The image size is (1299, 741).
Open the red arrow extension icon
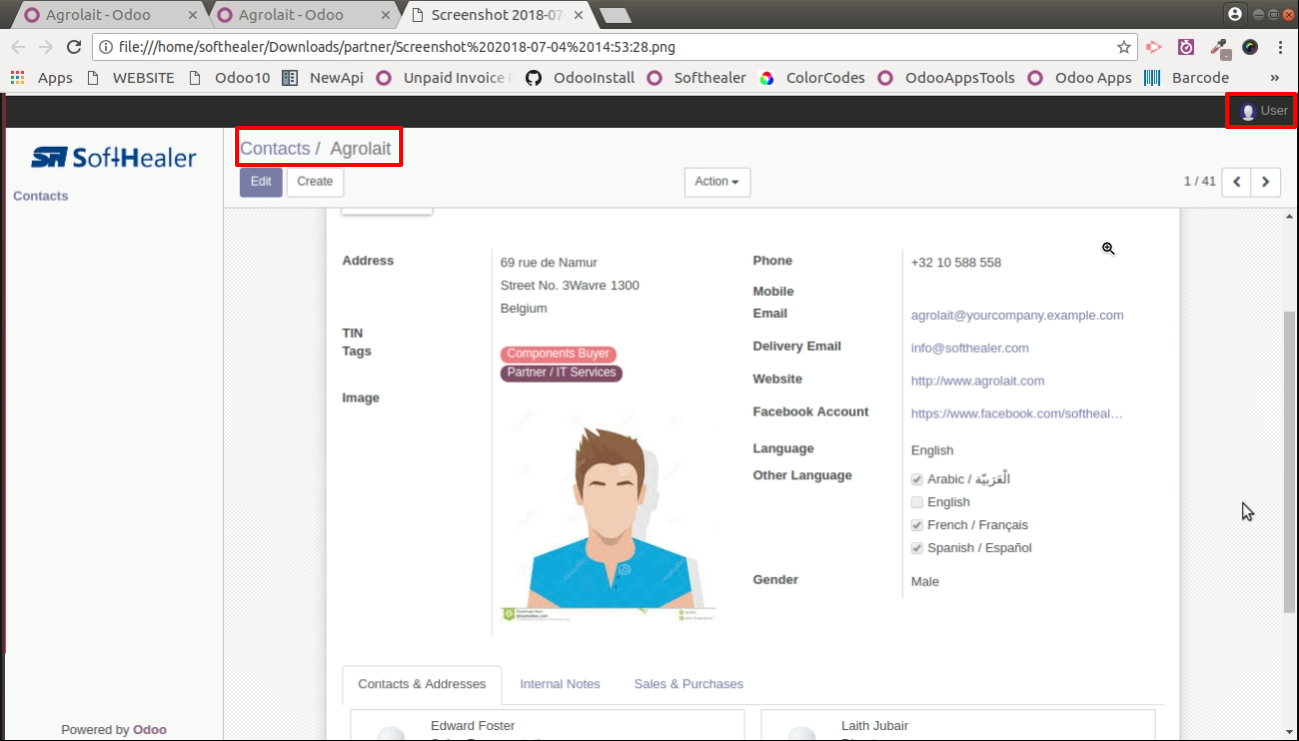pyautogui.click(x=1154, y=47)
